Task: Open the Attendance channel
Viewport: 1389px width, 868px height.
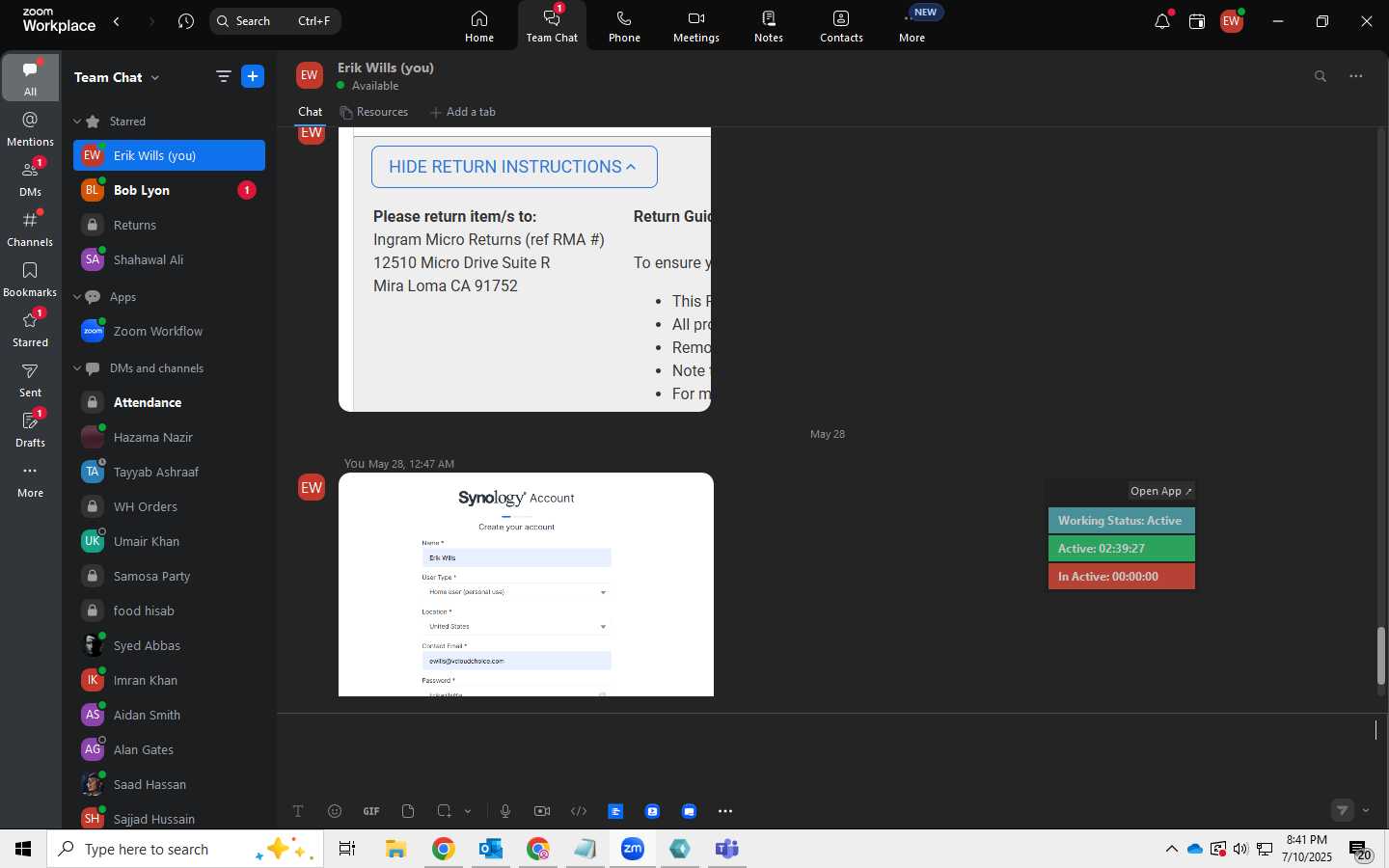Action: (x=169, y=402)
